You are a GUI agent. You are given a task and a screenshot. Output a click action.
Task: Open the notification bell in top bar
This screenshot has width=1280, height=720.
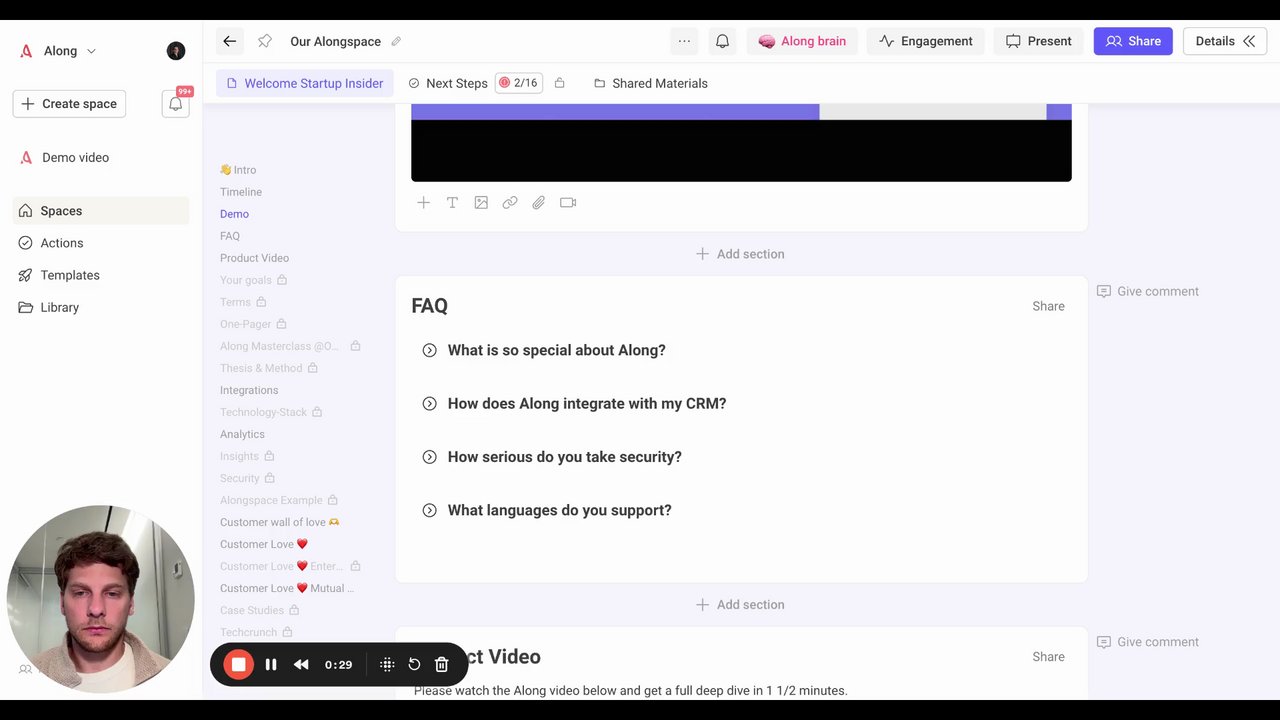pyautogui.click(x=722, y=41)
